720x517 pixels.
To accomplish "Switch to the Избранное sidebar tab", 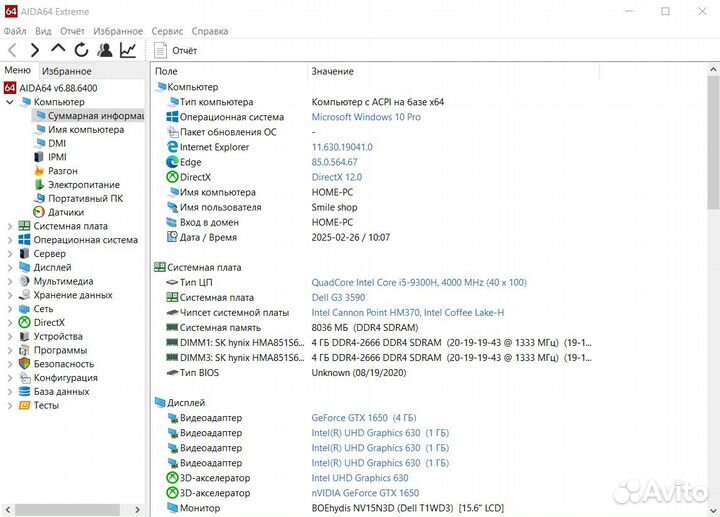I will point(67,71).
